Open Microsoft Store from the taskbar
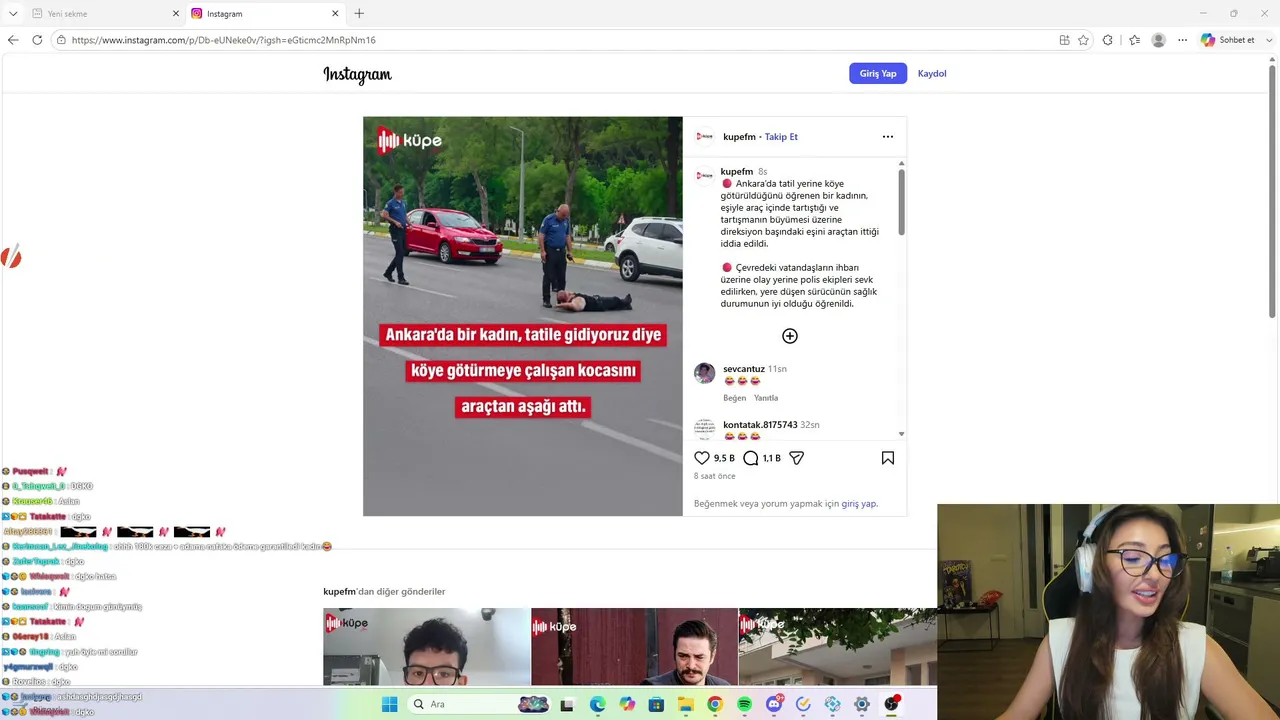 click(x=656, y=704)
